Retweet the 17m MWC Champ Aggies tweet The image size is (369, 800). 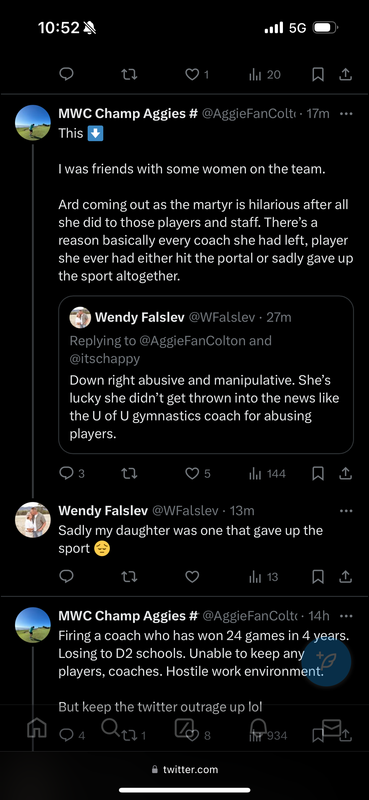tap(129, 473)
